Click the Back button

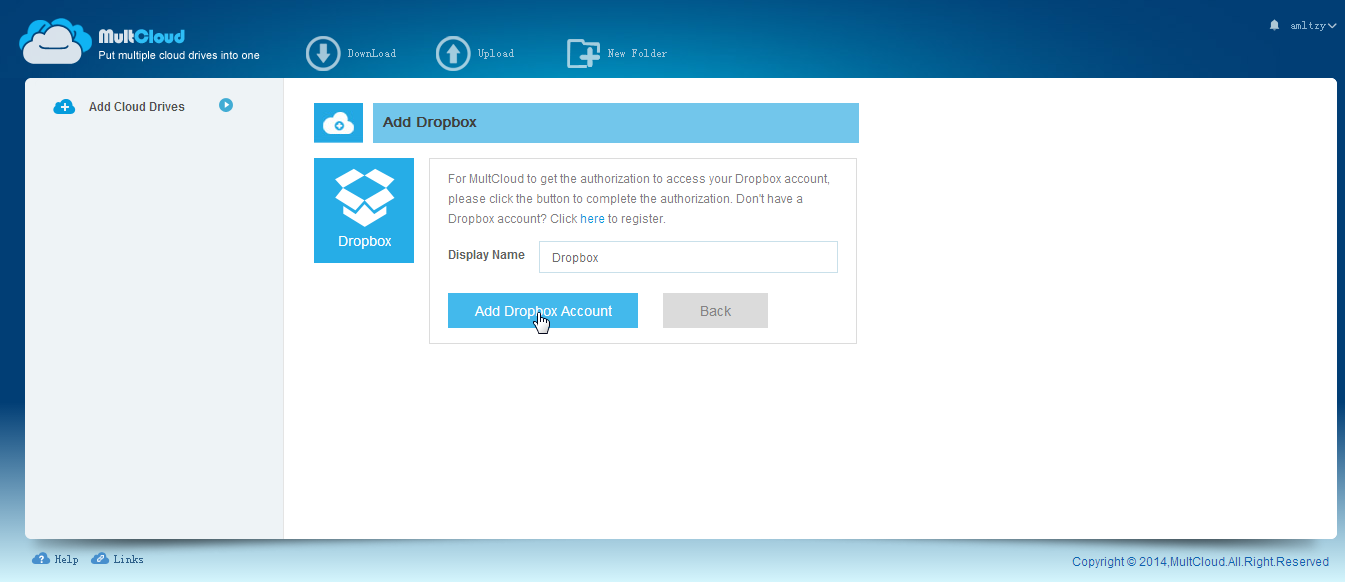(x=715, y=311)
